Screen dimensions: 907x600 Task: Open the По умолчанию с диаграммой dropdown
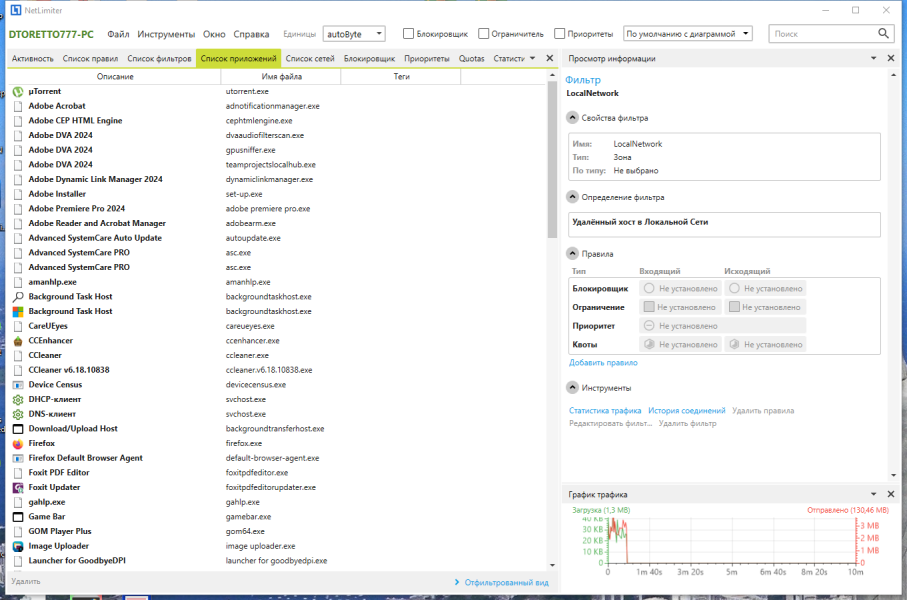tap(687, 34)
